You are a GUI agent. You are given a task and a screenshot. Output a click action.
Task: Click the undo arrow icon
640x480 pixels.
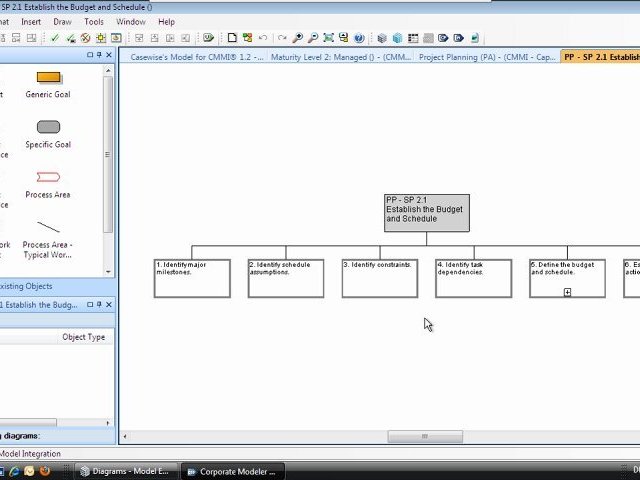pos(263,38)
